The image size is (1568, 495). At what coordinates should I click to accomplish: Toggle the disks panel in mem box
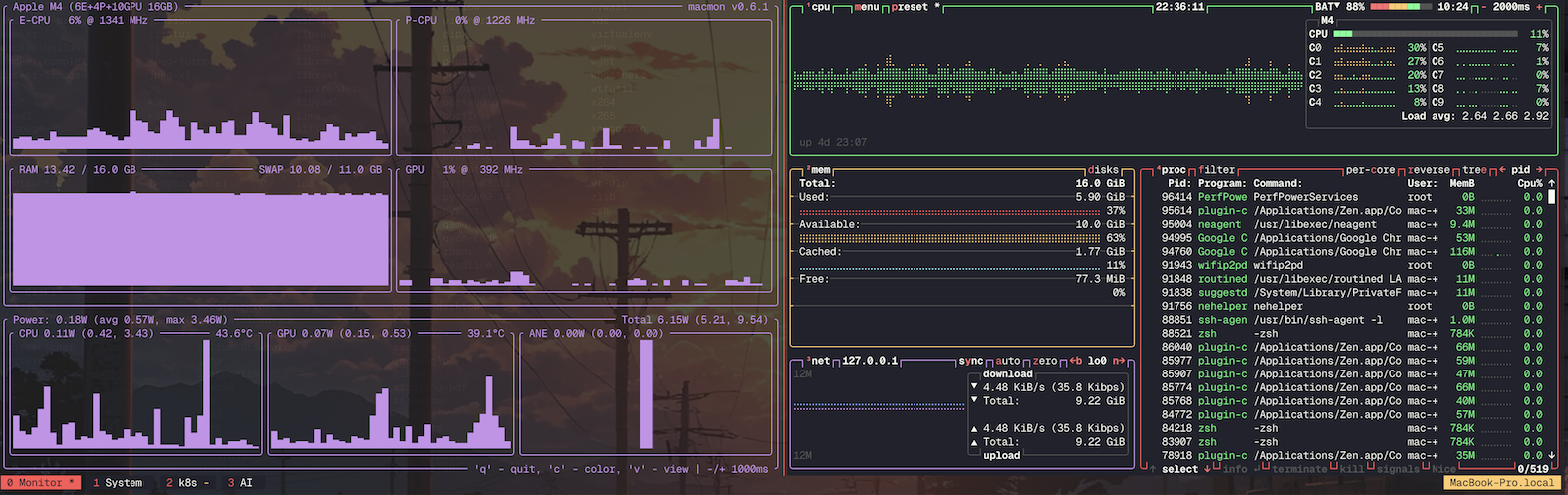(1103, 170)
